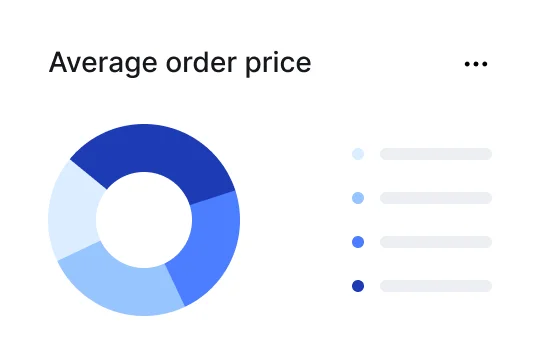Click the word "price" in the card heading
The image size is (540, 364).
tap(278, 64)
